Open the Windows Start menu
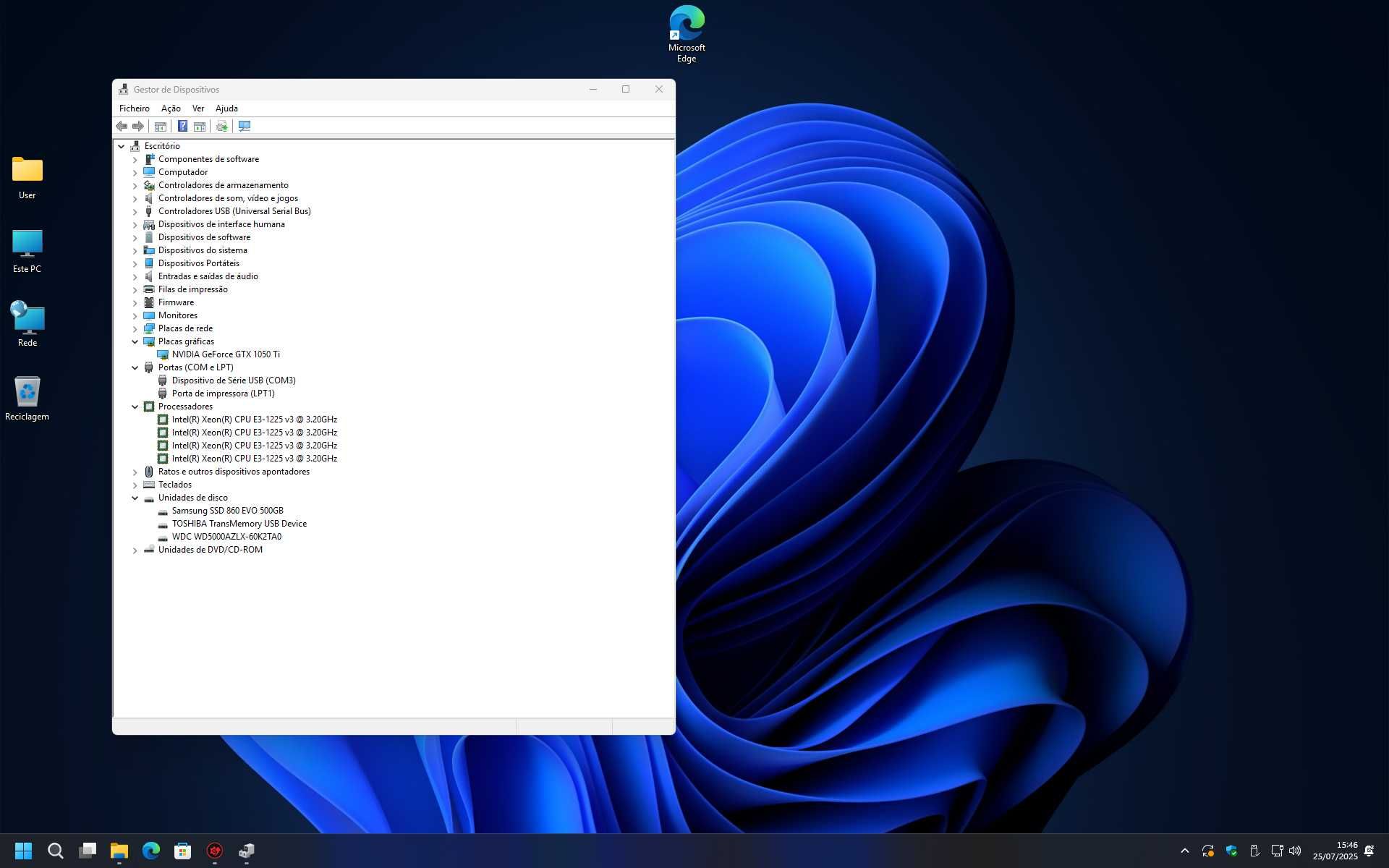Screen dimensions: 1389x868 click(x=23, y=851)
